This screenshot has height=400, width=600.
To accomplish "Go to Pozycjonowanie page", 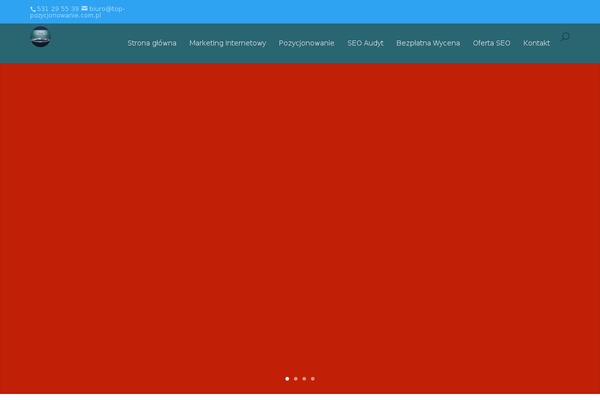I will (306, 43).
